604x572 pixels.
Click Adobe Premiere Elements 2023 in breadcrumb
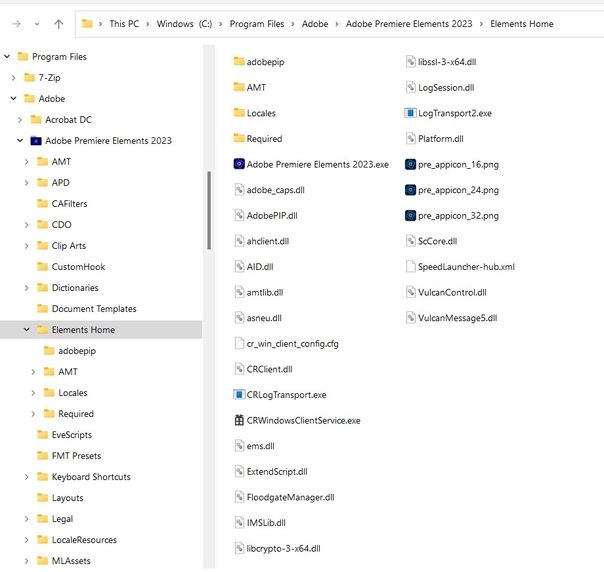409,24
